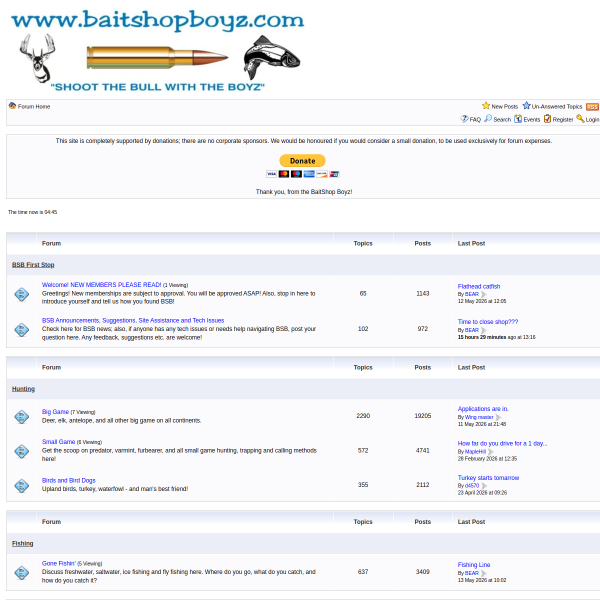This screenshot has width=600, height=600.
Task: Click forum icon beside Gone Fishin'
Action: 22,572
